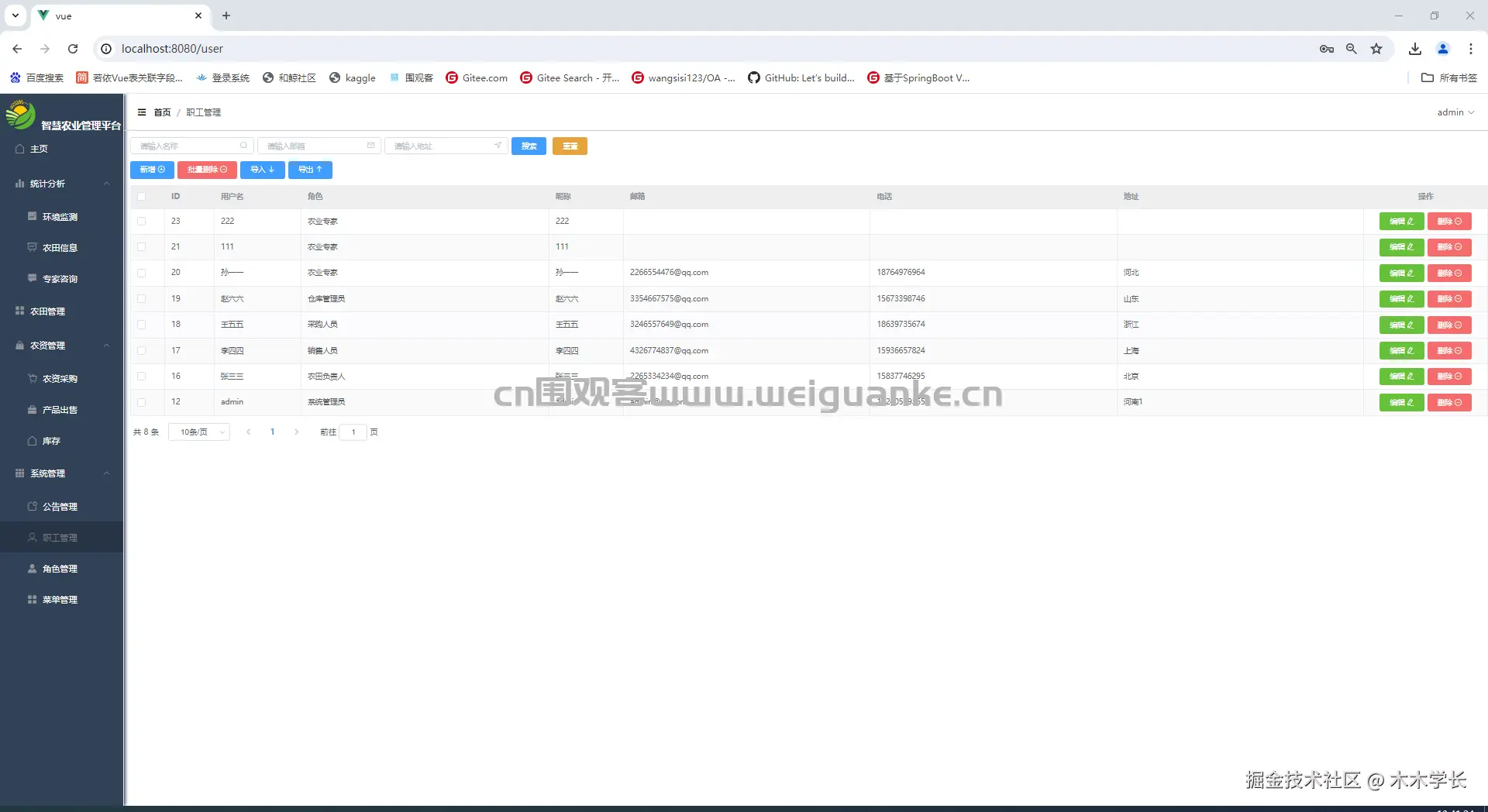Click 编辑 for the admin row
The width and height of the screenshot is (1488, 812).
pyautogui.click(x=1401, y=403)
